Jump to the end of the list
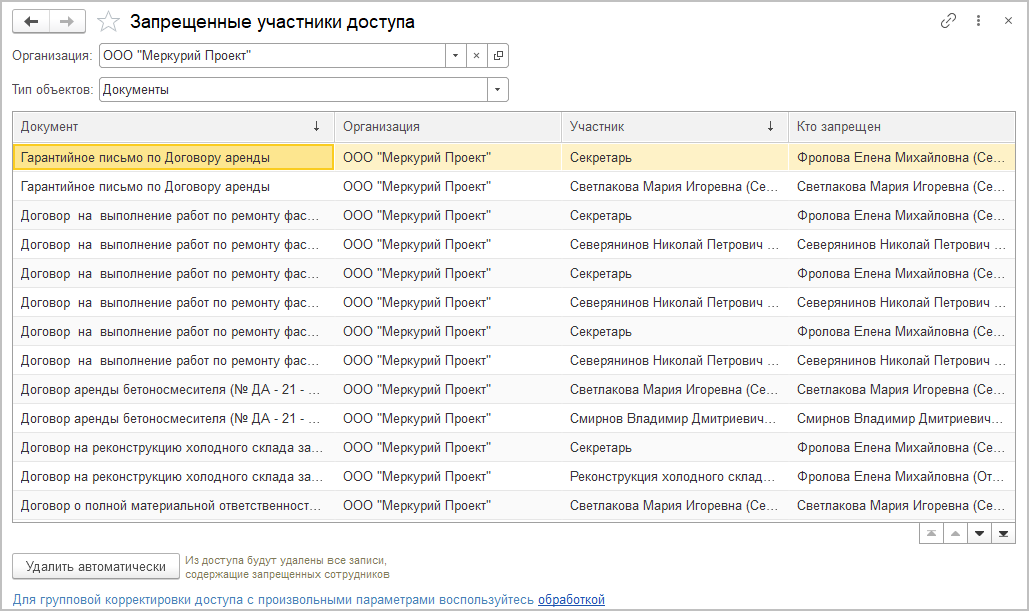This screenshot has width=1029, height=611. coord(1005,534)
